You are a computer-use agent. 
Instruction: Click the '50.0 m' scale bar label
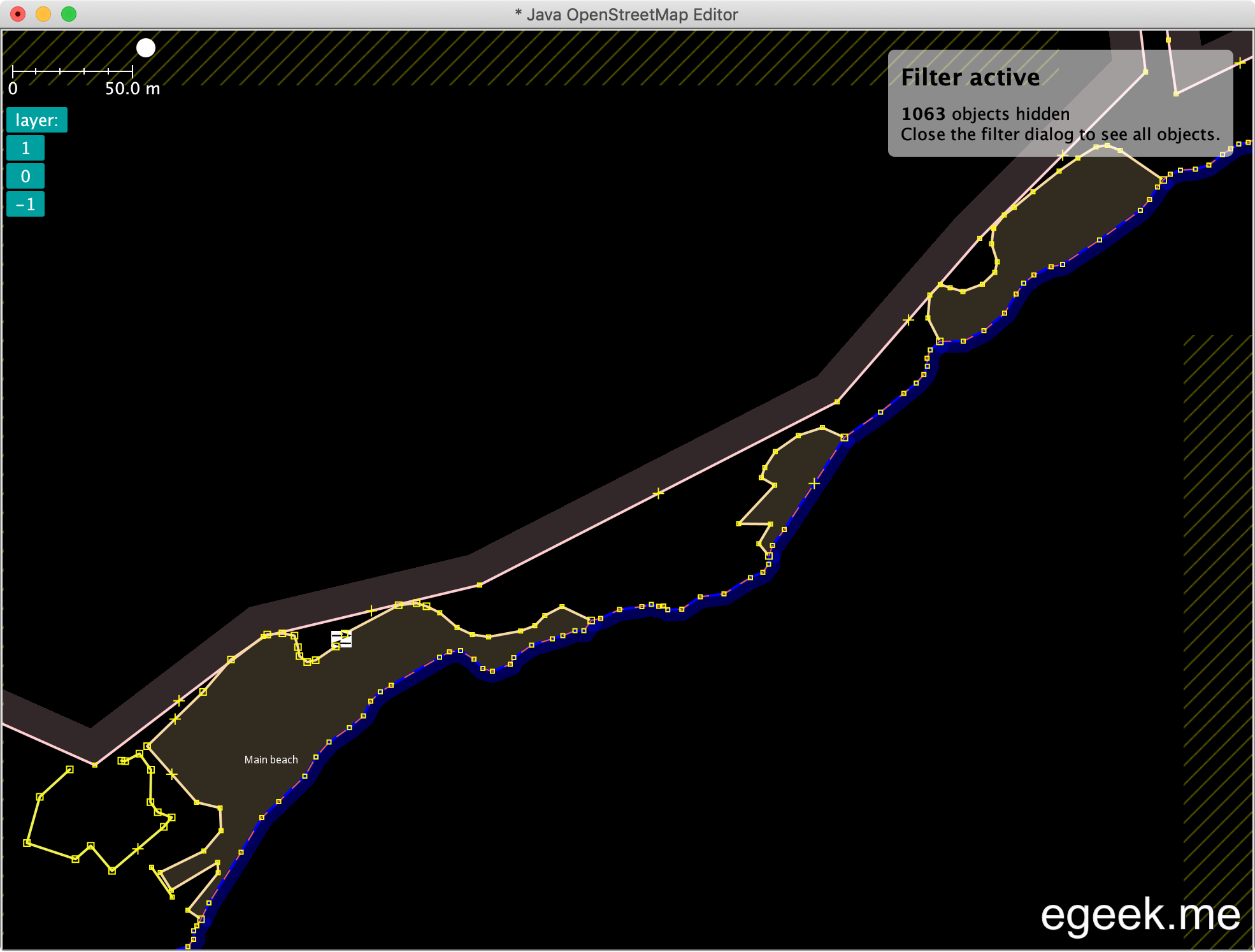(133, 89)
